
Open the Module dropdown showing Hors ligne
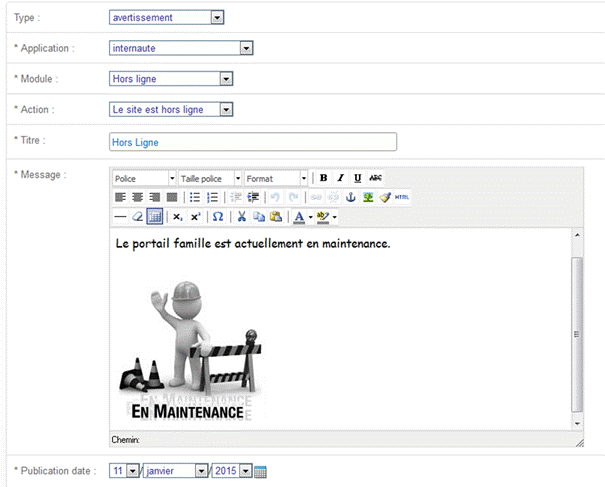171,79
